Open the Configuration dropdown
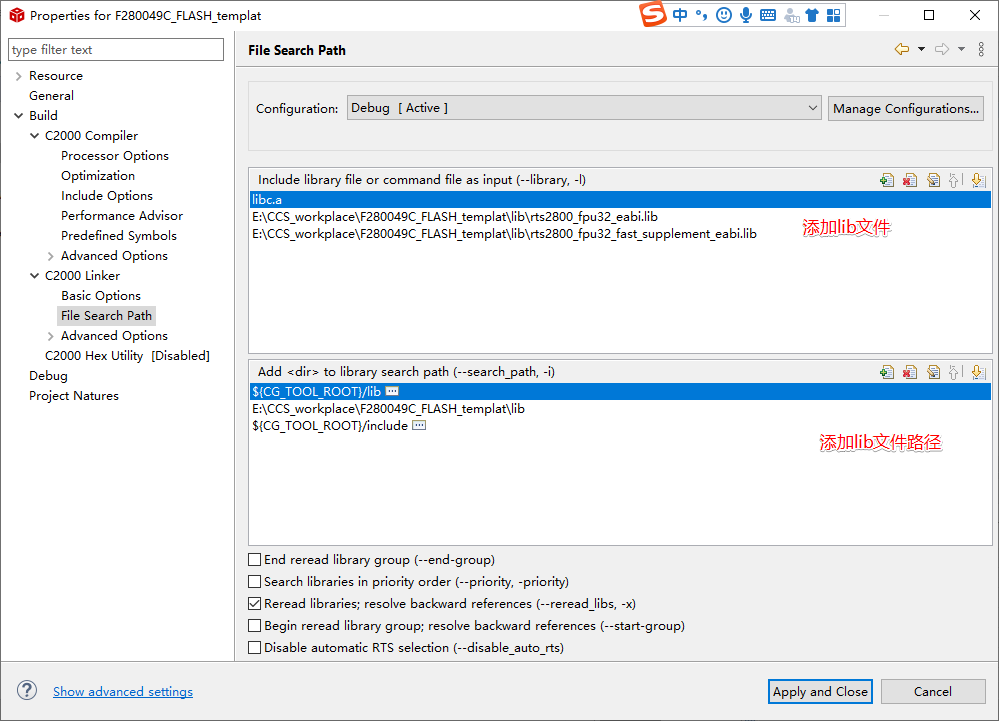The width and height of the screenshot is (999, 721). coord(584,108)
